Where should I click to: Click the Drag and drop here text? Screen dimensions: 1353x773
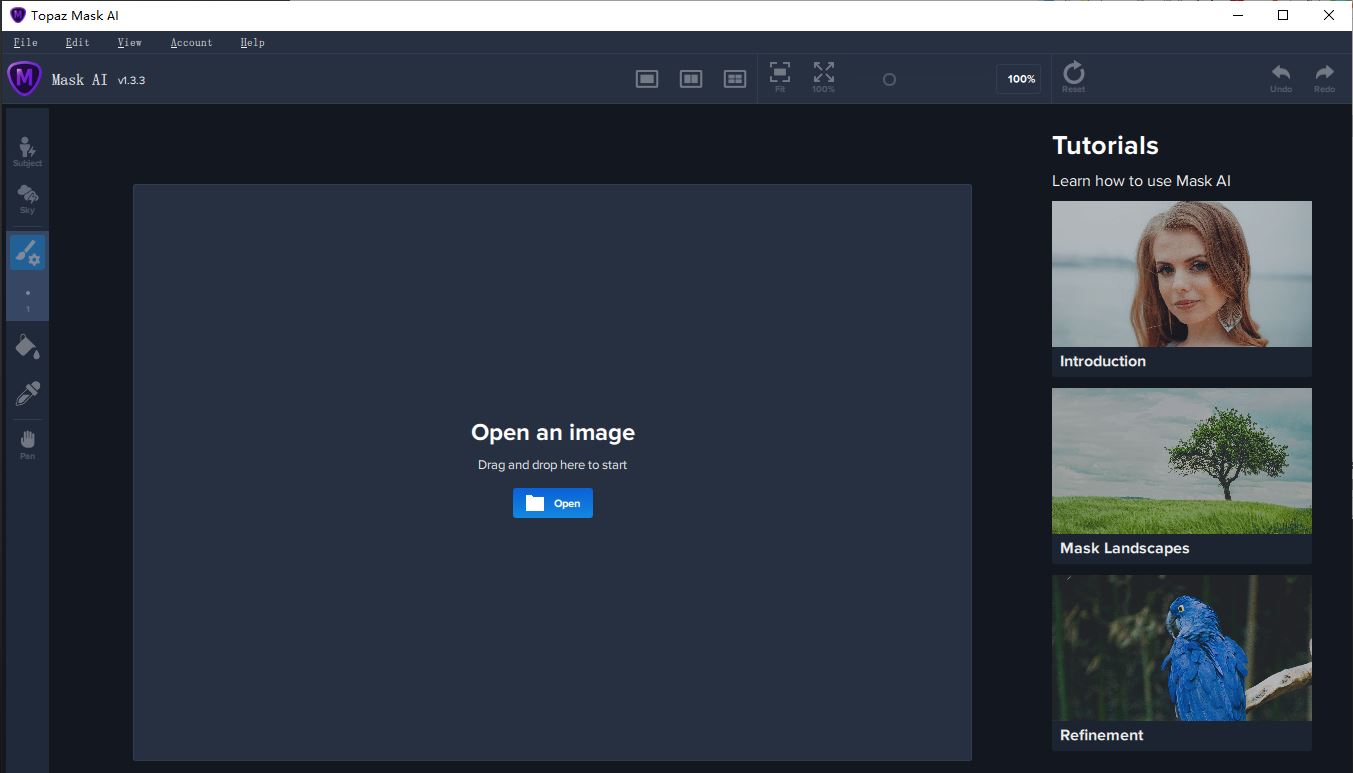[x=553, y=465]
